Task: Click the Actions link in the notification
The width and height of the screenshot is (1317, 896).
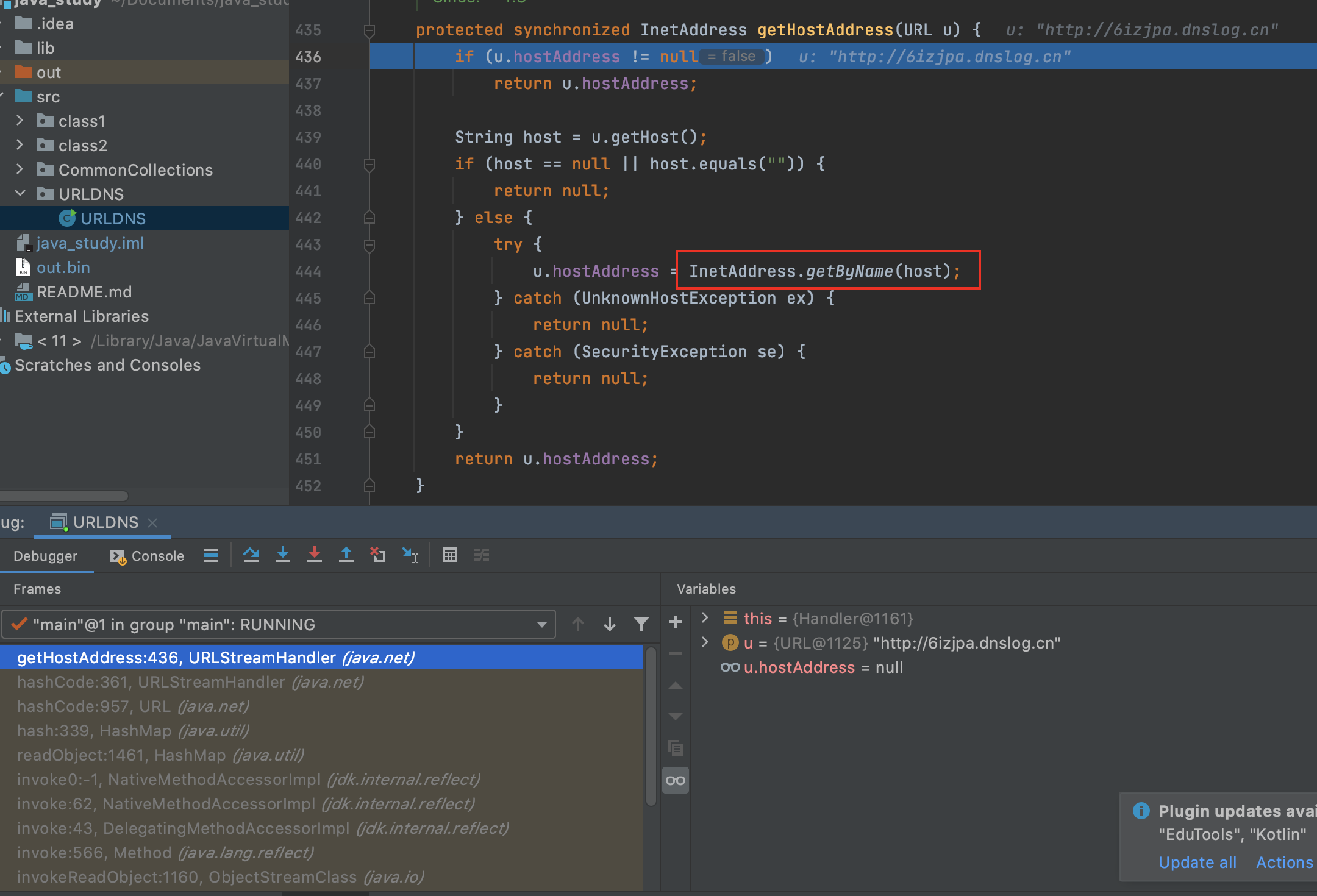Action: point(1284,862)
